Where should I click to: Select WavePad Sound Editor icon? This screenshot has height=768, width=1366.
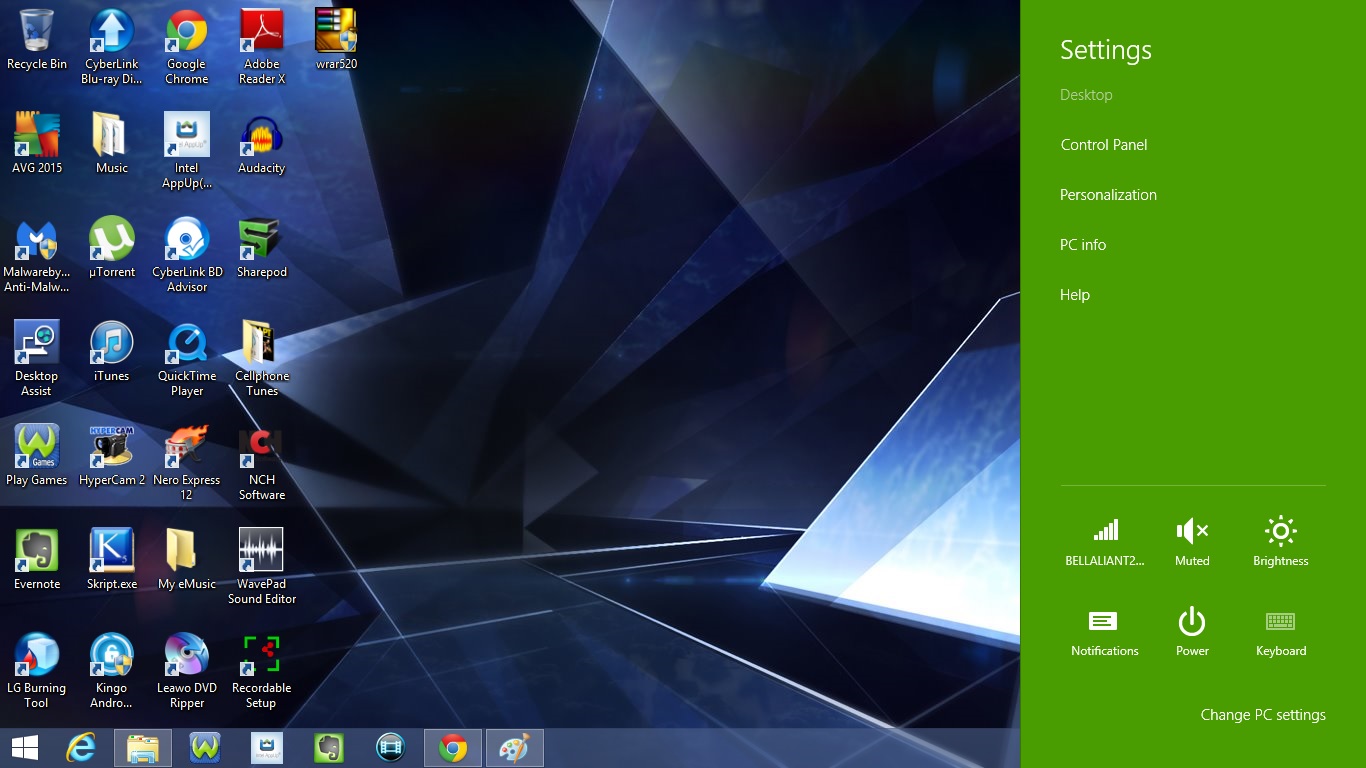click(262, 567)
